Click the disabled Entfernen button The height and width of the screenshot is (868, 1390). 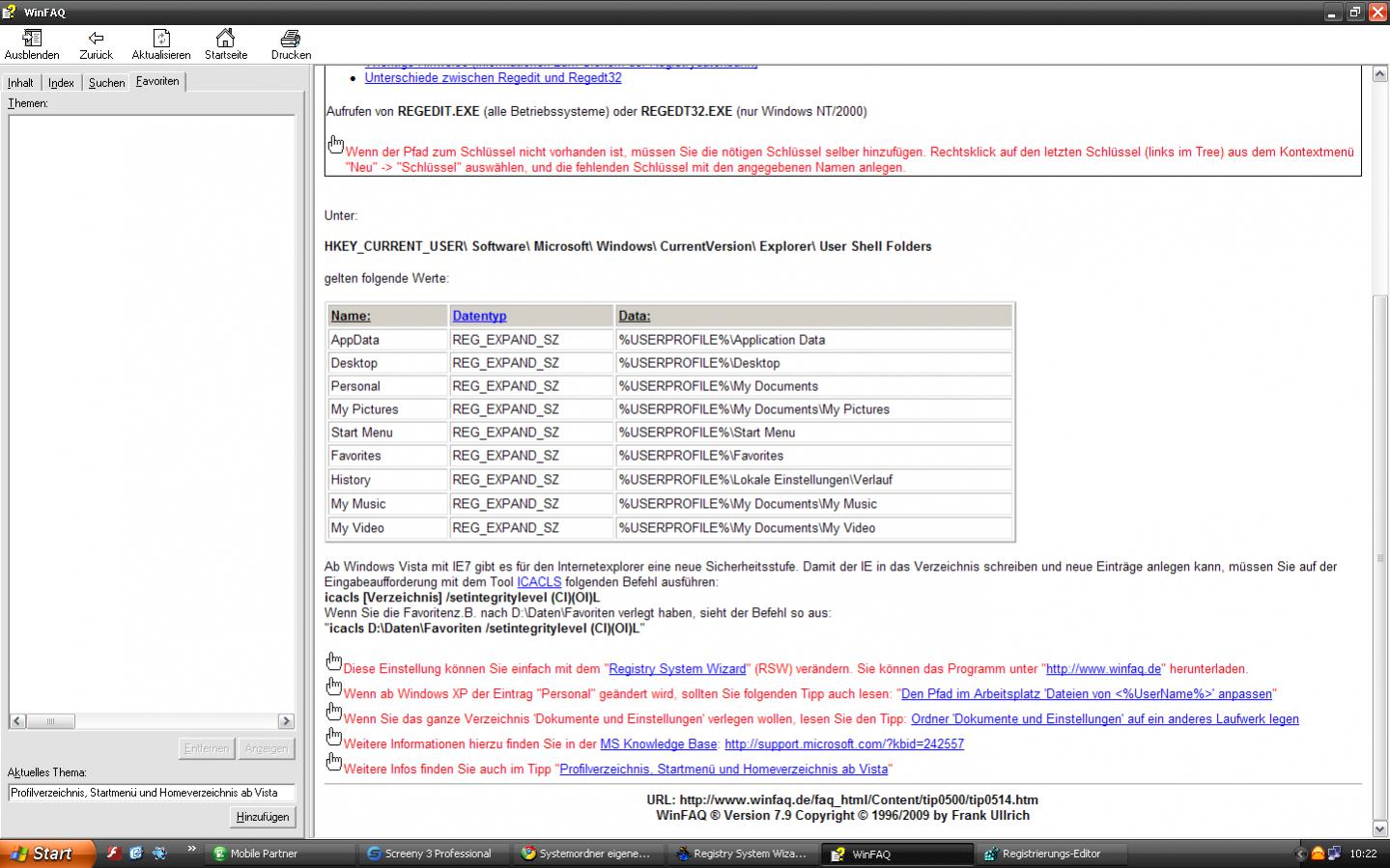point(206,748)
